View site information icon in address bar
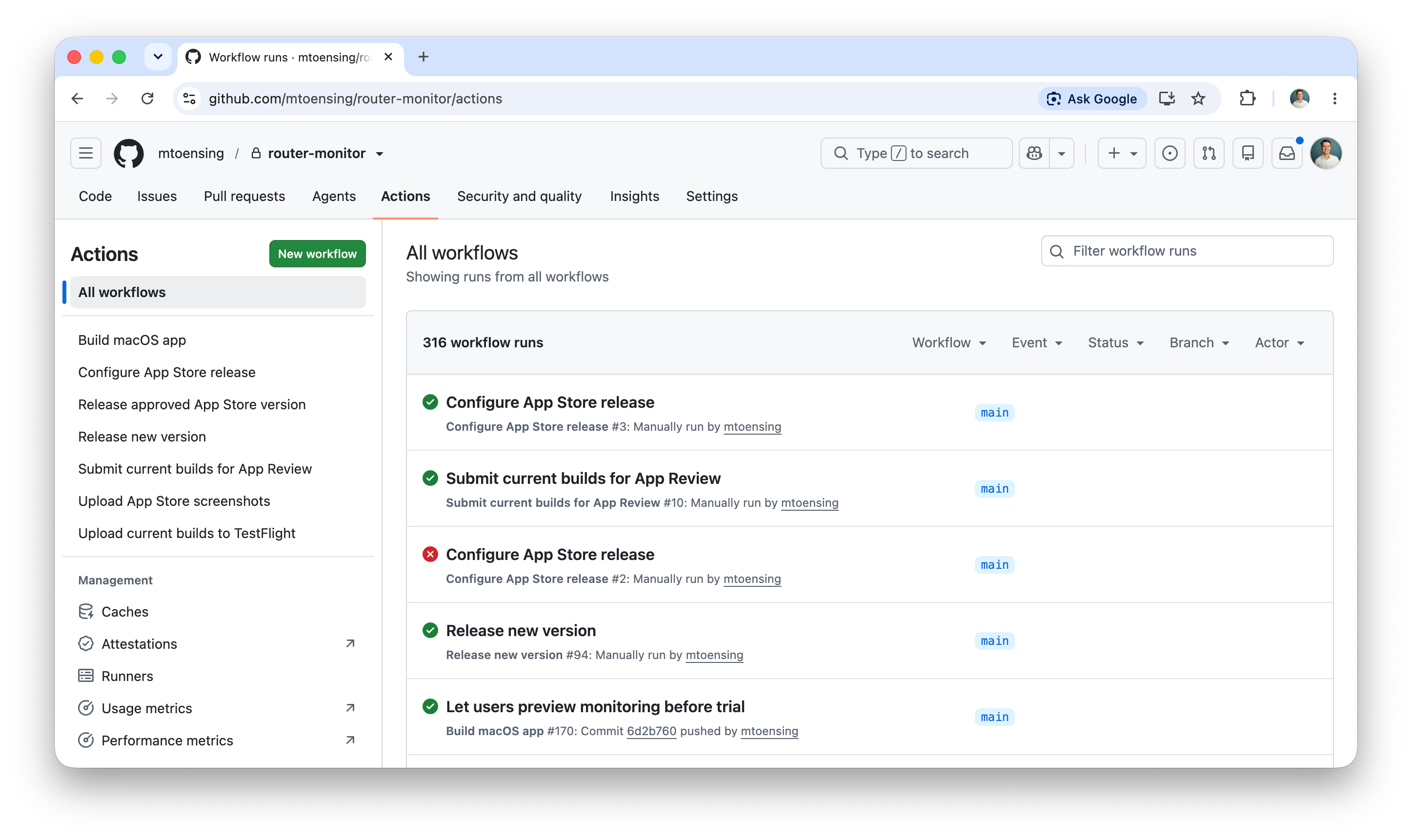1412x840 pixels. 190,99
